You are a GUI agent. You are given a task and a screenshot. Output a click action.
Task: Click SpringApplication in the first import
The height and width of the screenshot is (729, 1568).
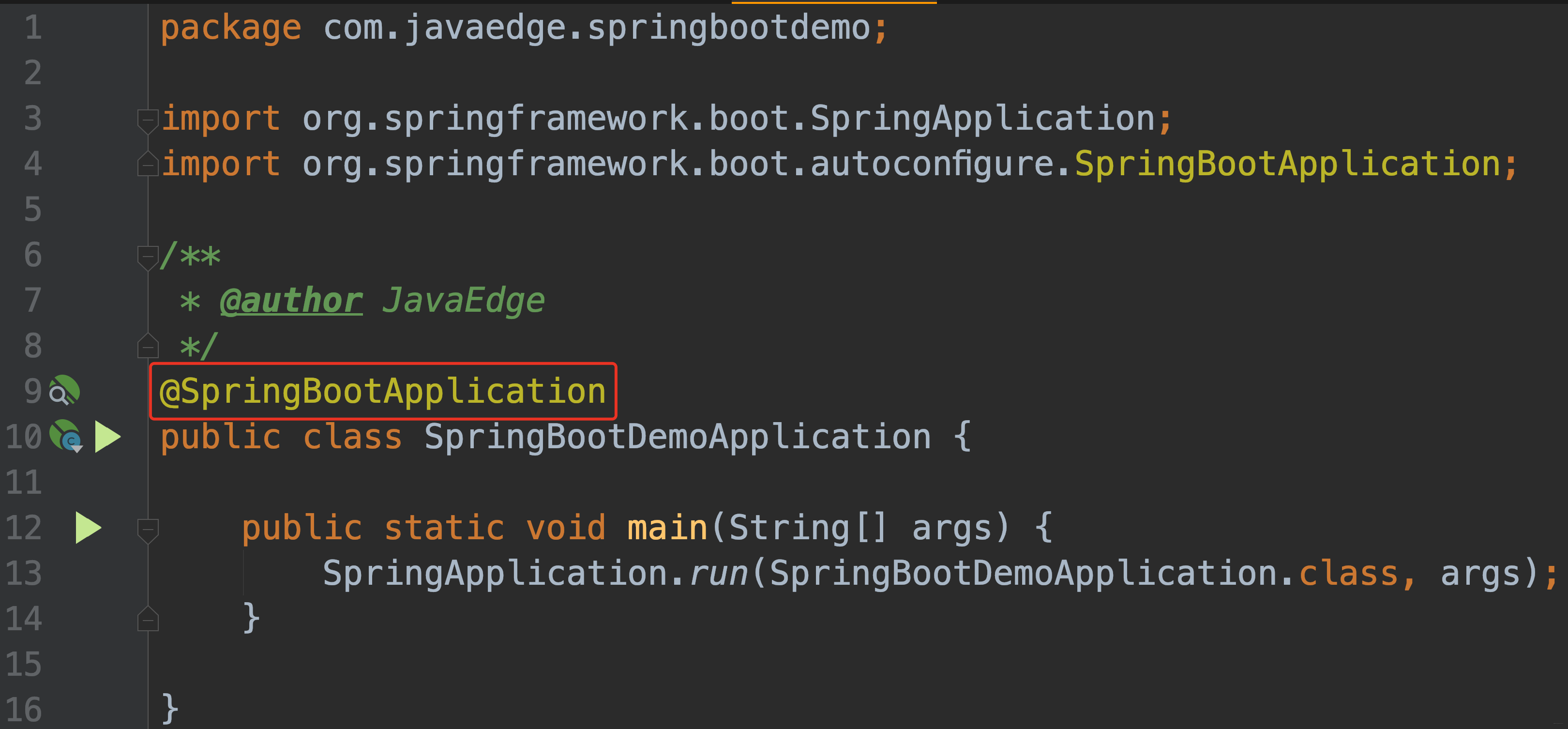coord(982,118)
